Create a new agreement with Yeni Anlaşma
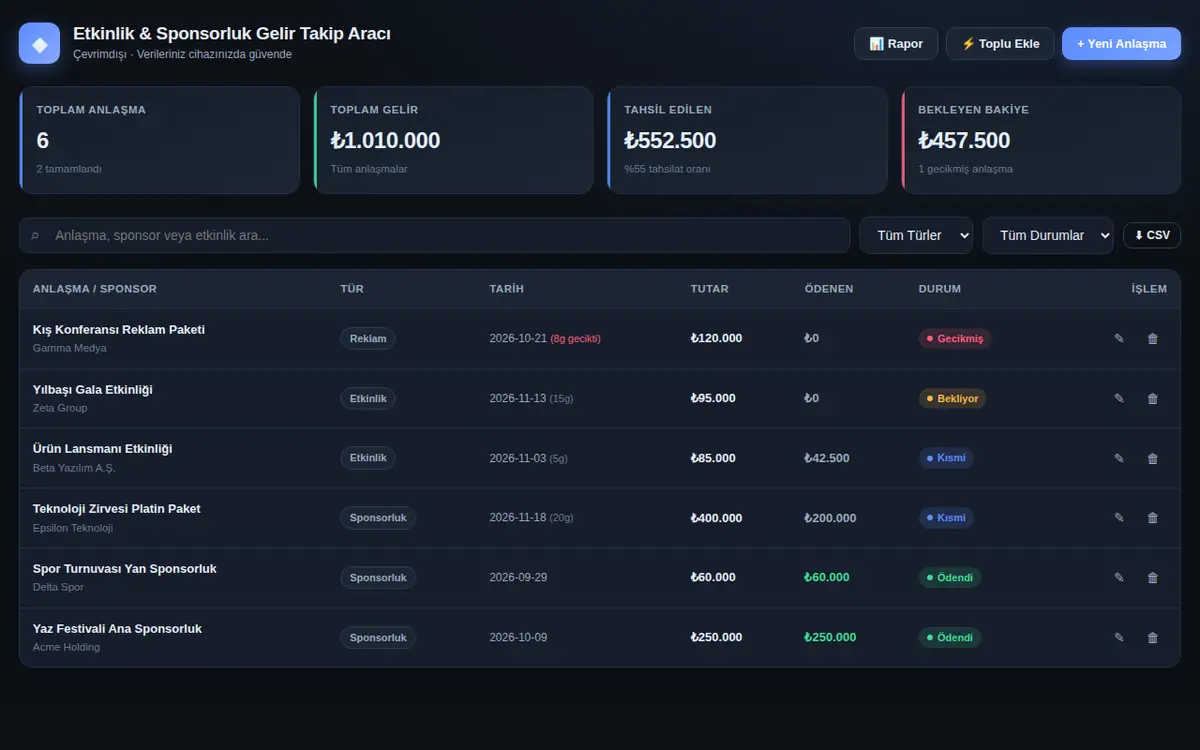This screenshot has height=750, width=1200. pos(1121,44)
